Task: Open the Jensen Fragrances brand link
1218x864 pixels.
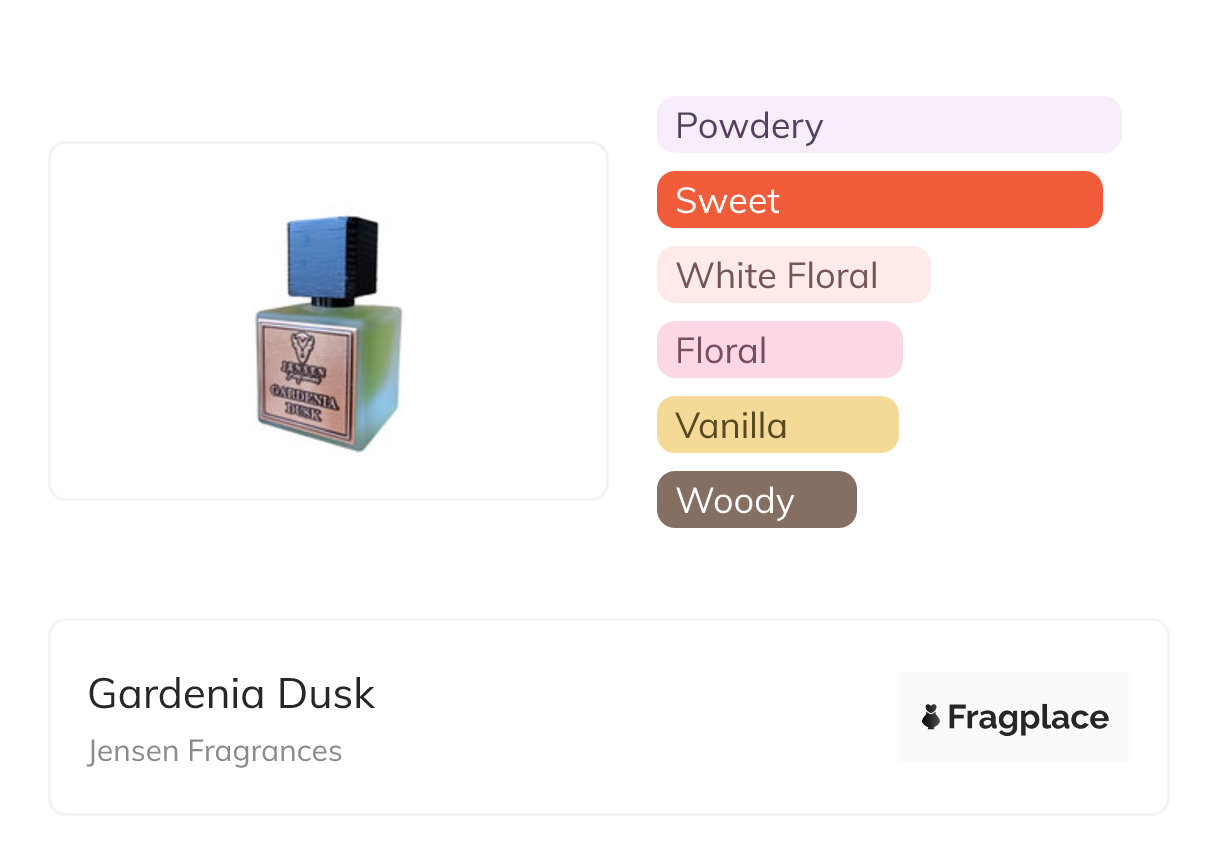Action: click(215, 751)
